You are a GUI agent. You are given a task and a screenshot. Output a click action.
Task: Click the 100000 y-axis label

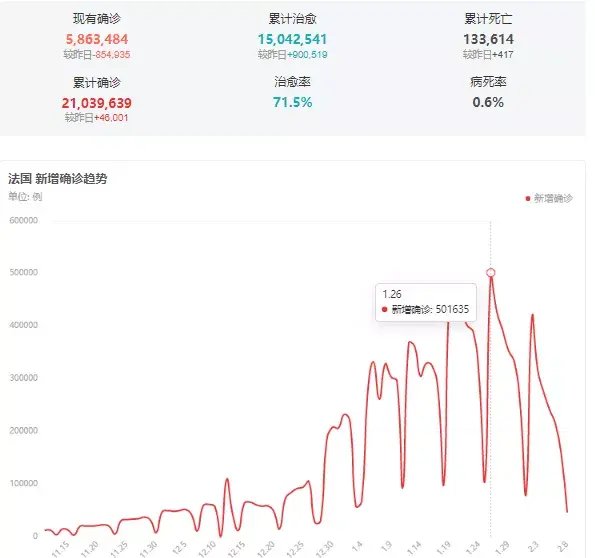pos(24,483)
